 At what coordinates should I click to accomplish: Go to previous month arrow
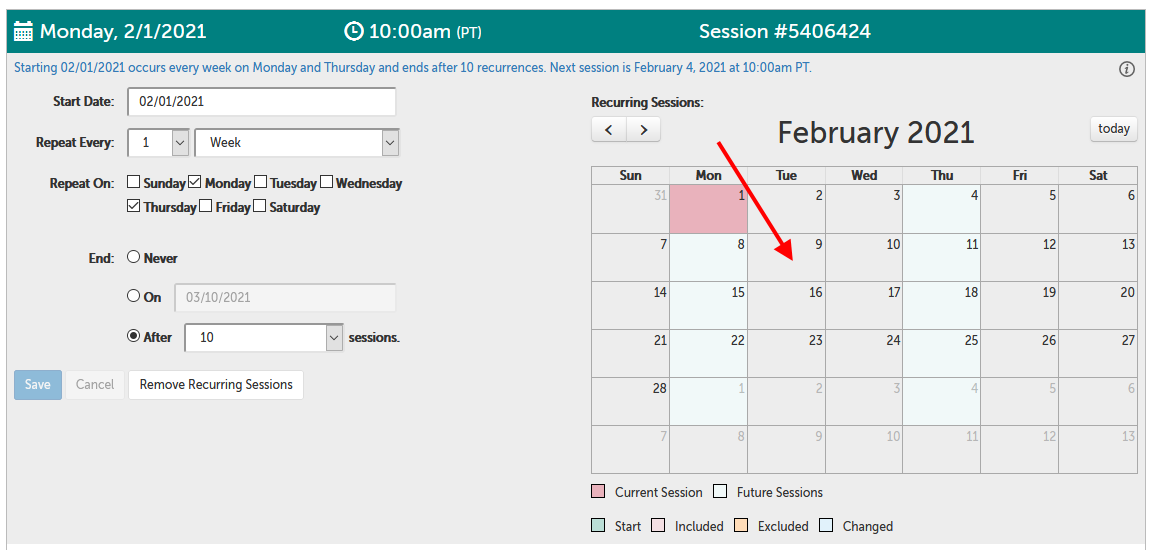(609, 129)
